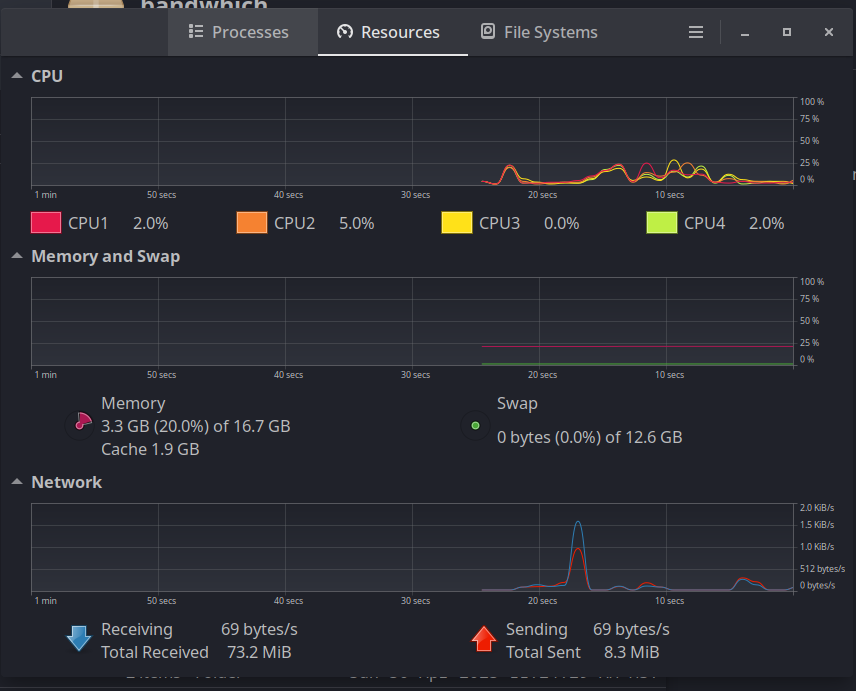The image size is (856, 691).
Task: Collapse the Network section
Action: pyautogui.click(x=17, y=482)
